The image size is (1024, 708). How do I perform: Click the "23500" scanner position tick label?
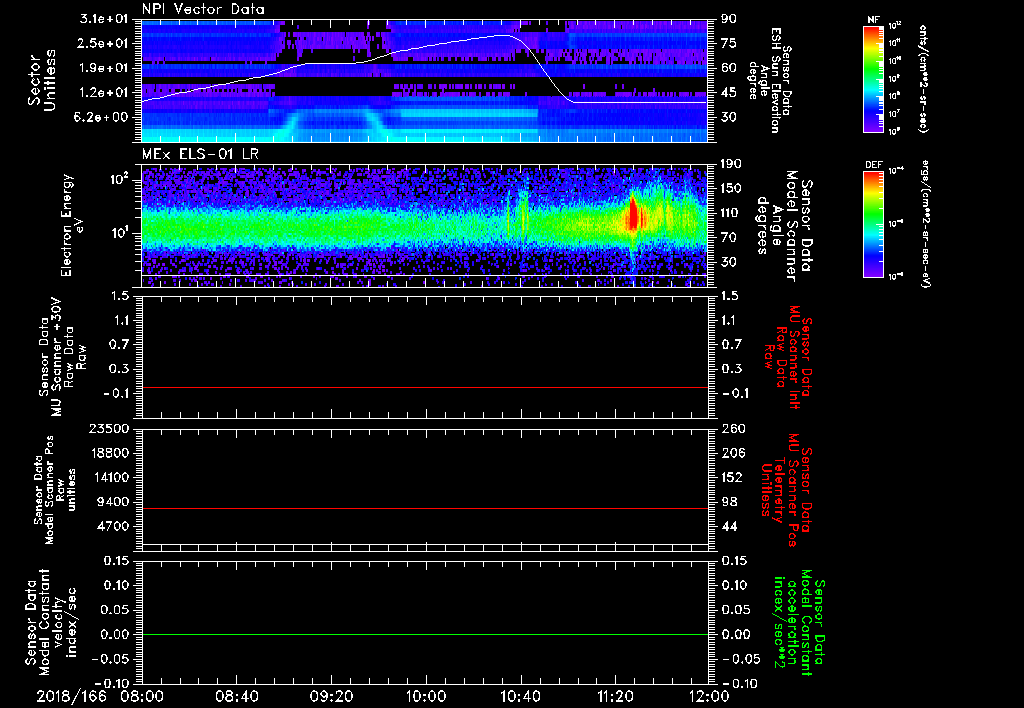pyautogui.click(x=108, y=428)
